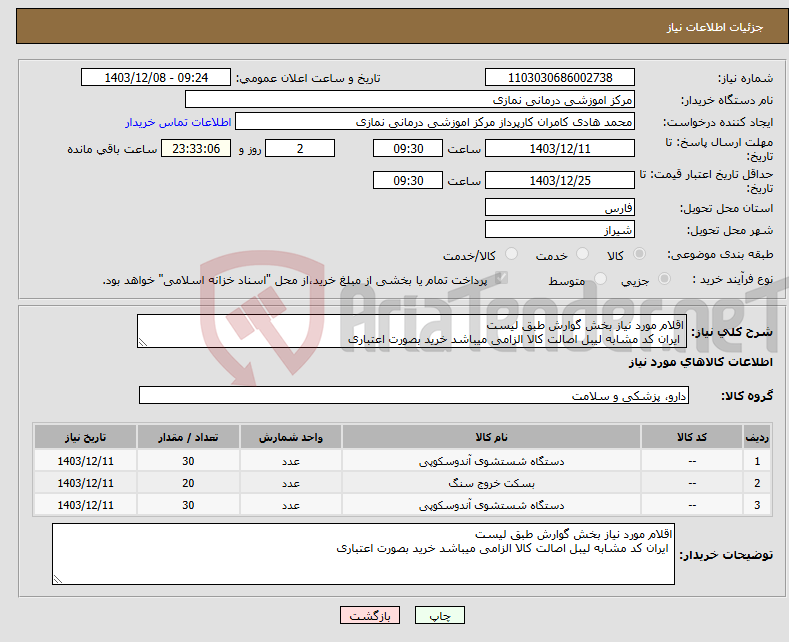Click the ردیف column header

757,437
